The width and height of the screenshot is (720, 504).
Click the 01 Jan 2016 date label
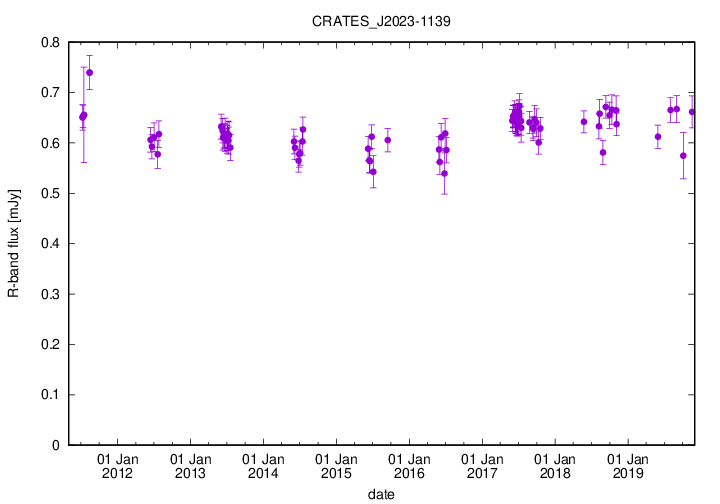click(x=409, y=466)
